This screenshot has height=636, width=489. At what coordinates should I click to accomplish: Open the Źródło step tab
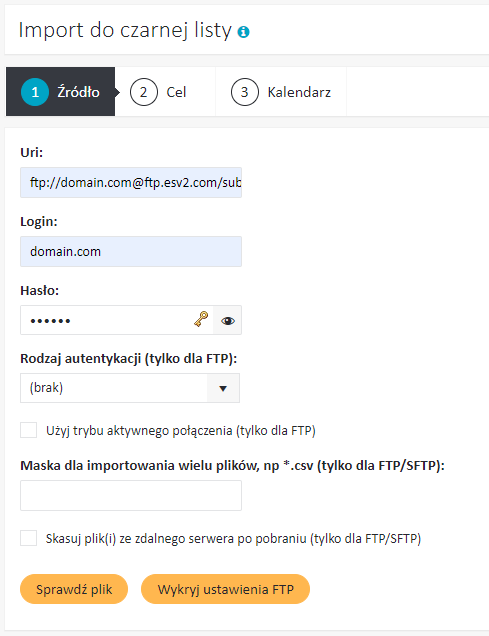pos(61,92)
